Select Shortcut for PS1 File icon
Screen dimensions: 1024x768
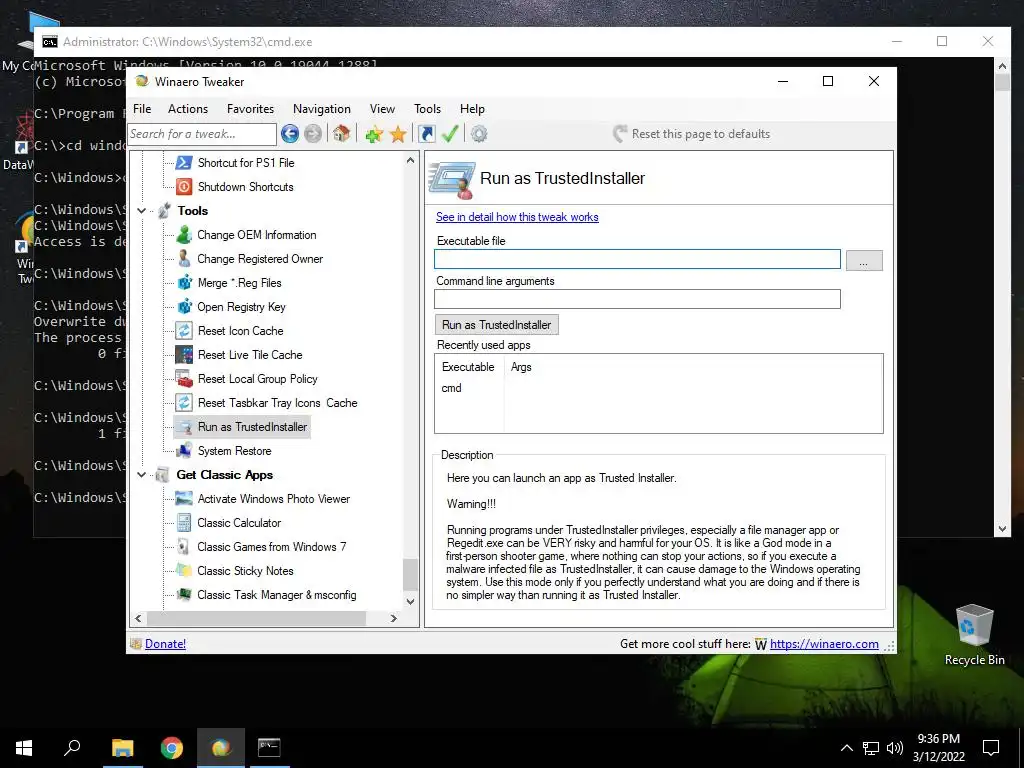184,163
